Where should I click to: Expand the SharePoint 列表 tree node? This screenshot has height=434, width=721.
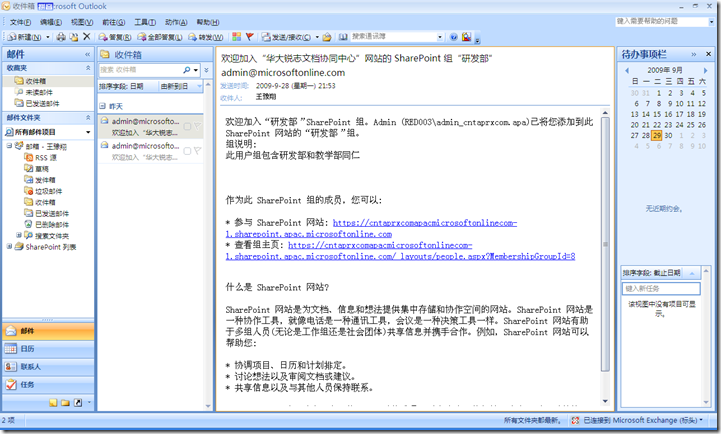click(9, 246)
